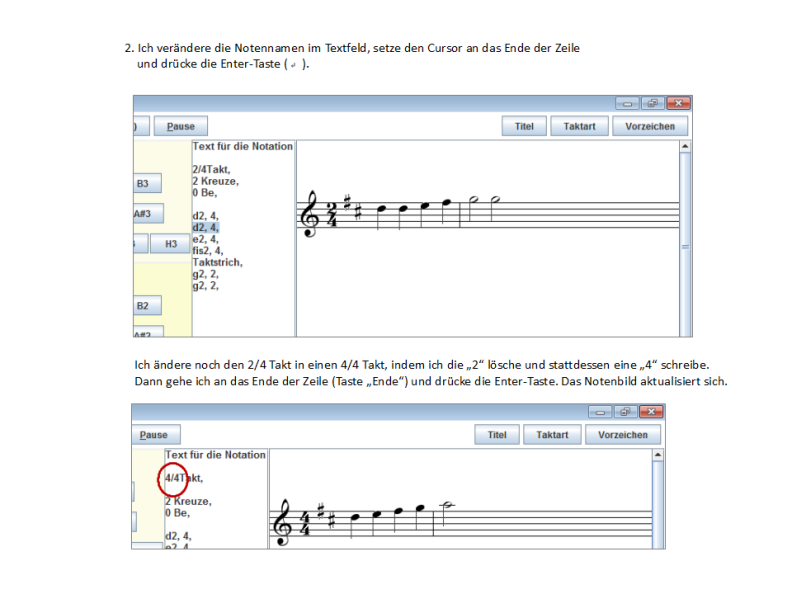
Task: Minimize the upper application window
Action: point(628,103)
